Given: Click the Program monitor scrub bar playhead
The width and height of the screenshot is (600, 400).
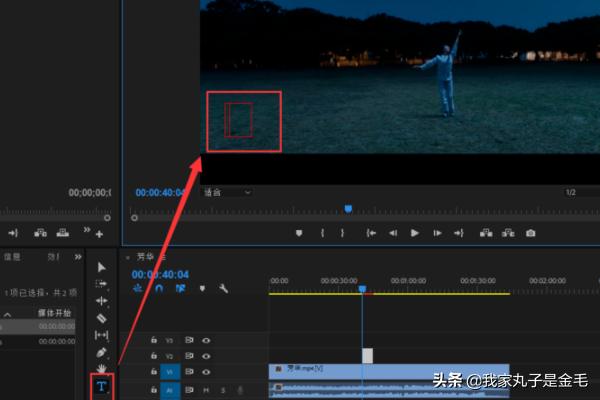Looking at the screenshot, I should pos(348,209).
